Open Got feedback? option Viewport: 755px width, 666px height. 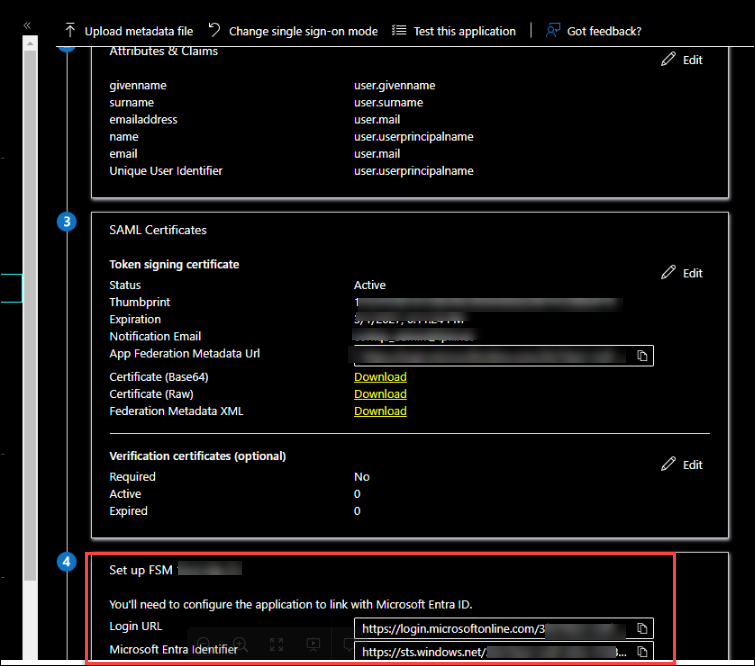click(x=594, y=31)
